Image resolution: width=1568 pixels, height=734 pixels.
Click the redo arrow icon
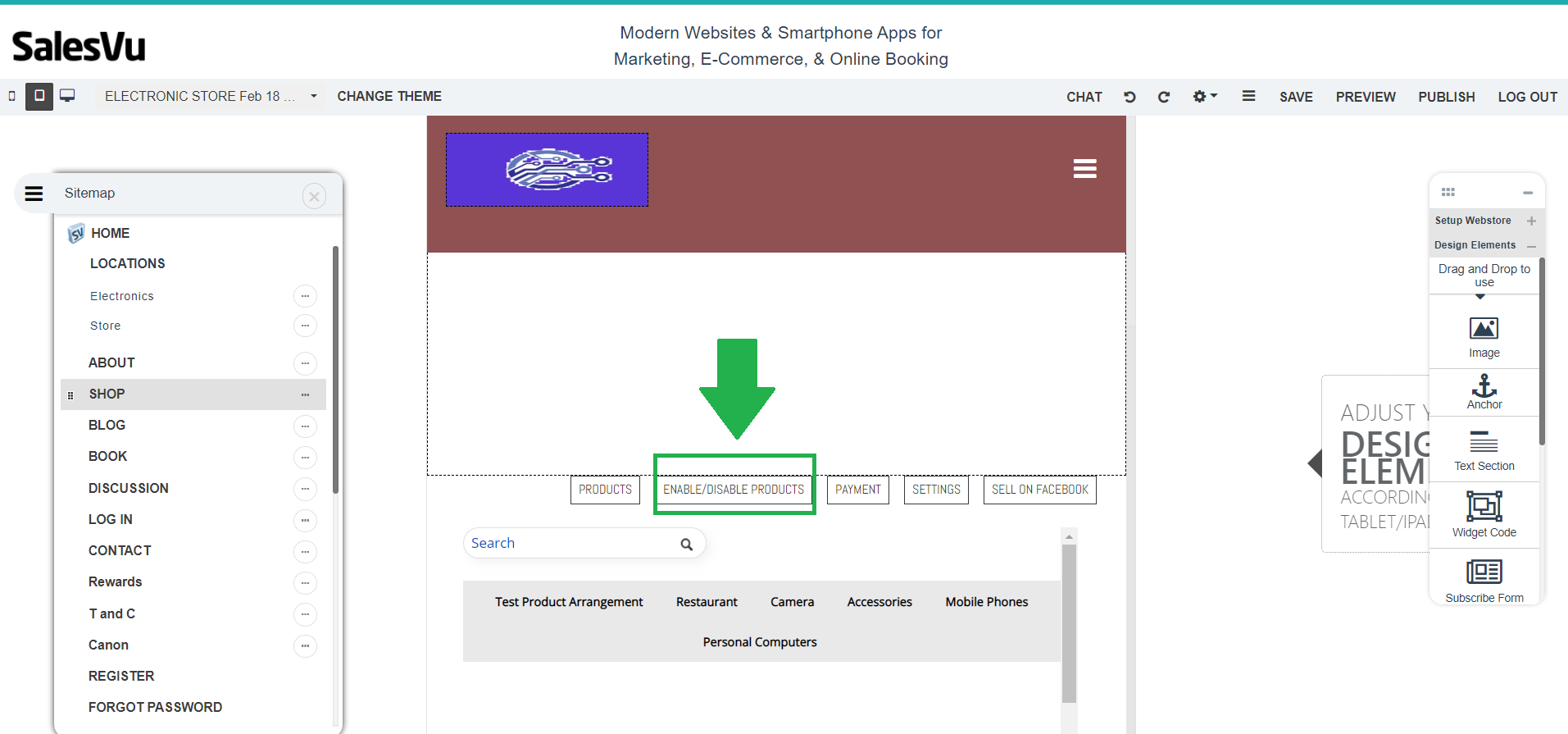click(1163, 97)
